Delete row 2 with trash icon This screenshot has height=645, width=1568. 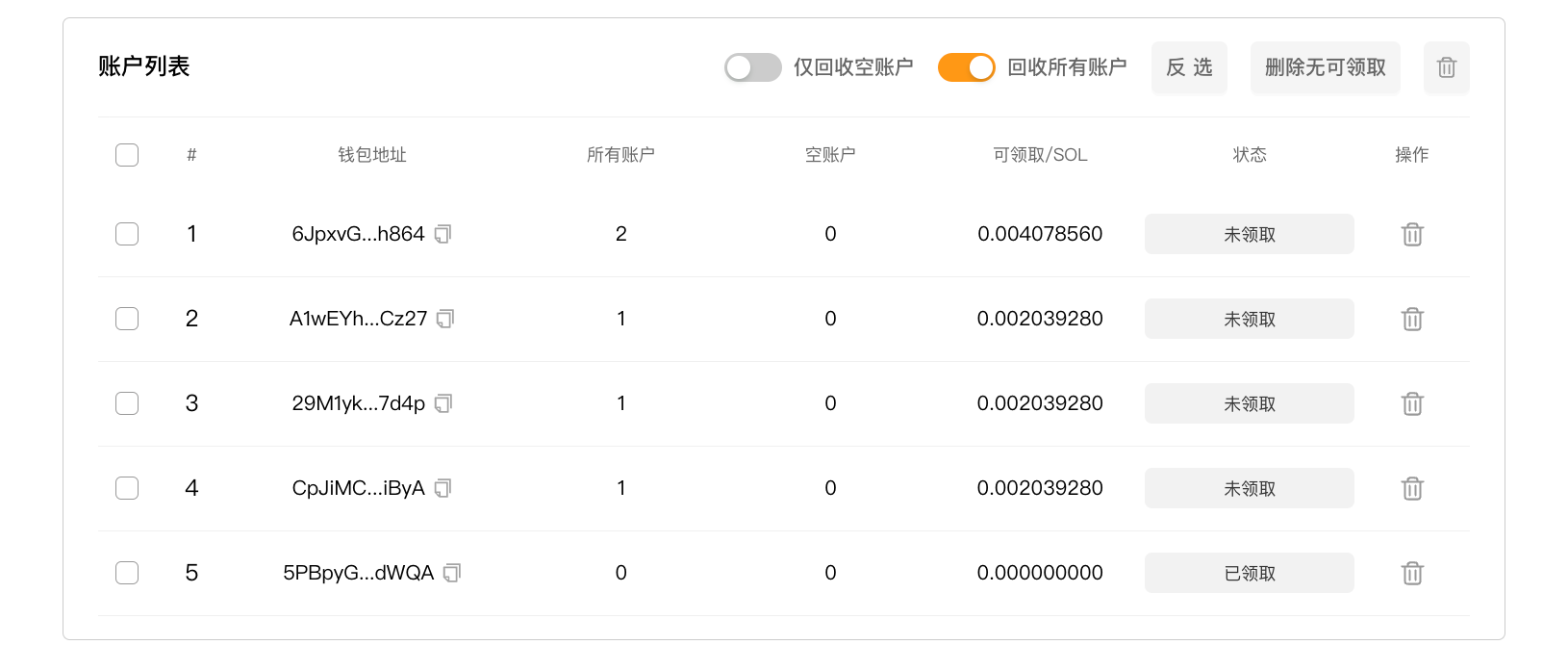(1411, 319)
